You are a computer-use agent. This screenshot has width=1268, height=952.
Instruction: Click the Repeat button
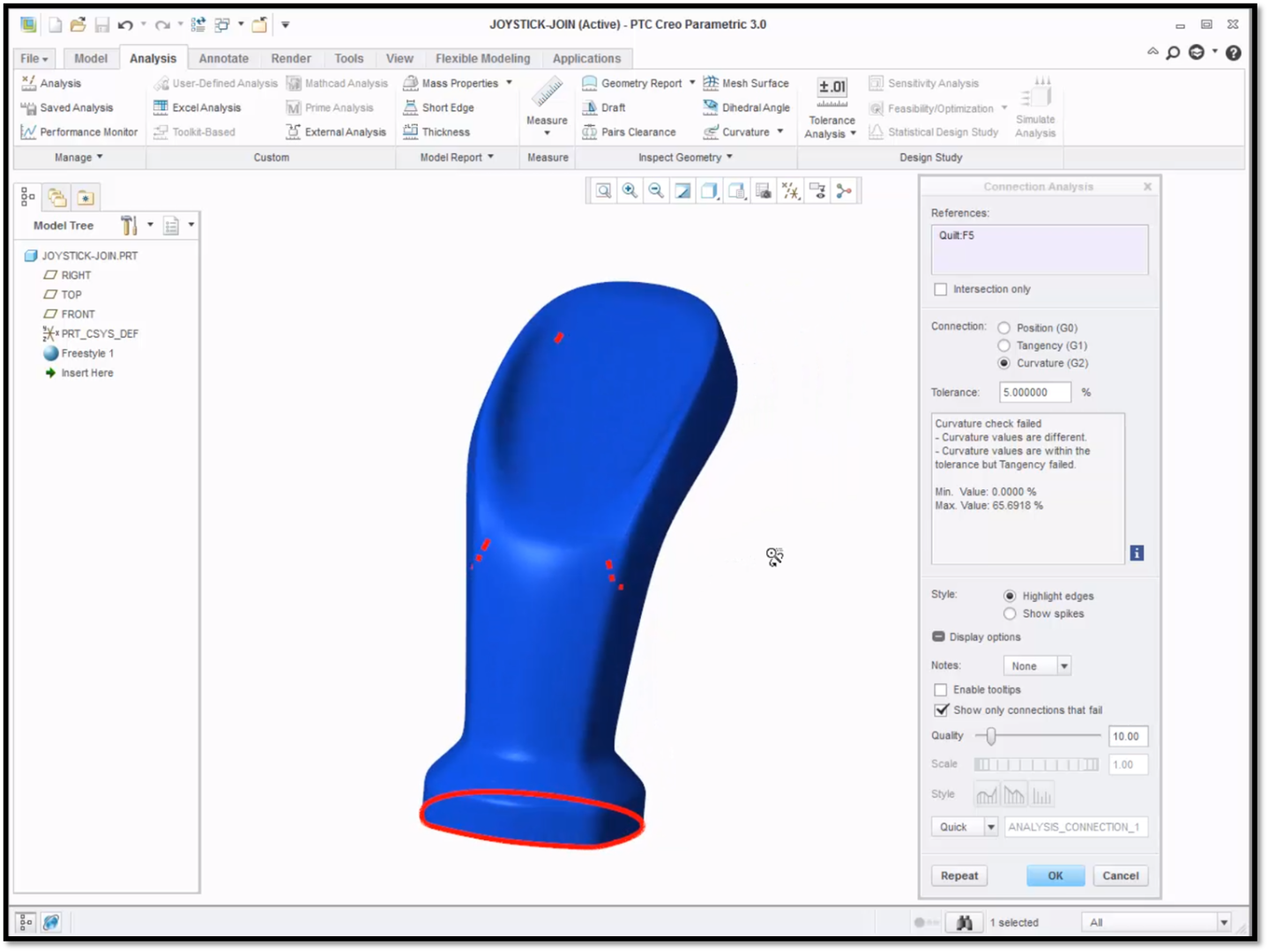(959, 875)
